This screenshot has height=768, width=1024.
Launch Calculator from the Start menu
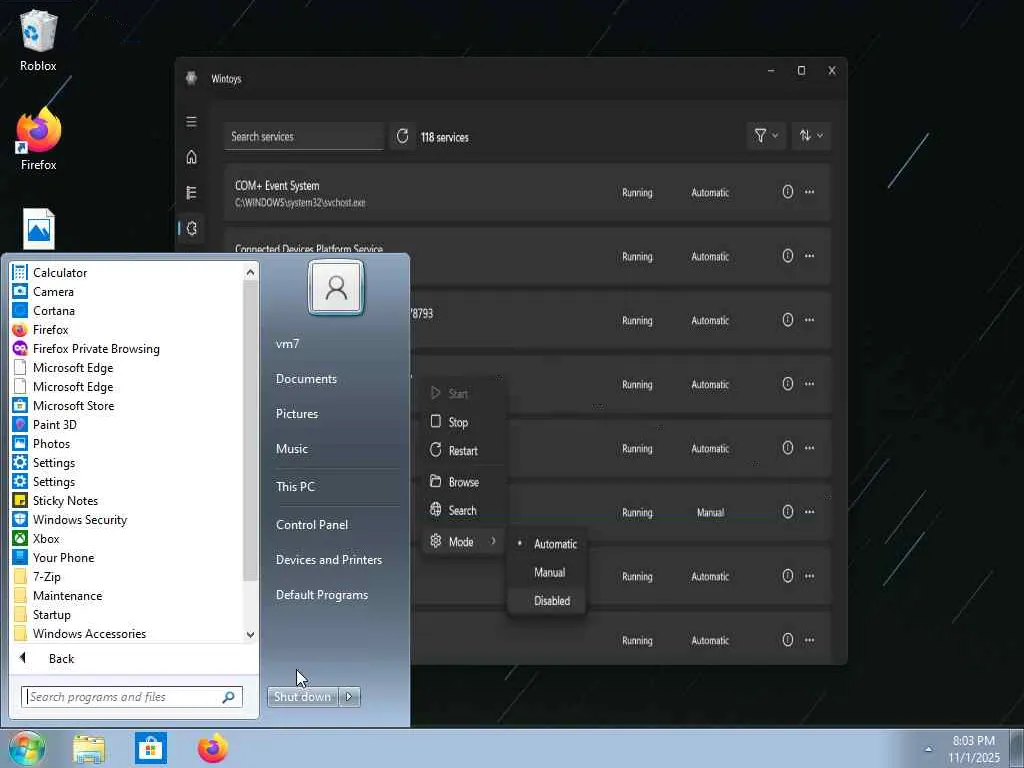point(127,273)
